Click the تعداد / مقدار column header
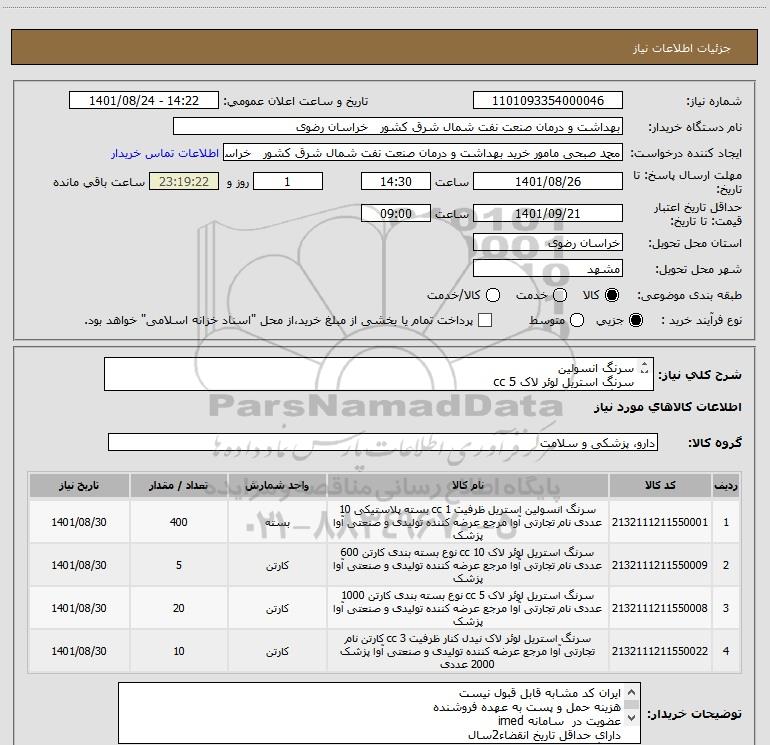The height and width of the screenshot is (745, 770). (179, 486)
